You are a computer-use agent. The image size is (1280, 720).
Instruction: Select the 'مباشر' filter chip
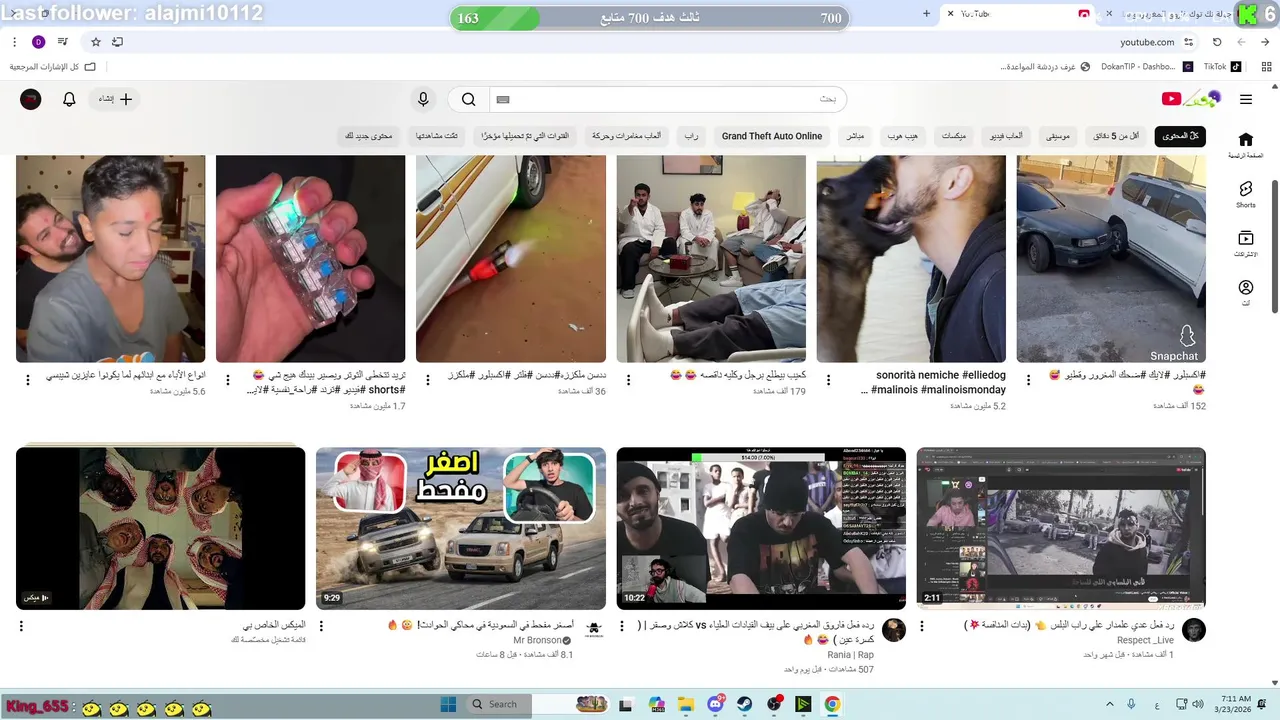click(x=855, y=136)
